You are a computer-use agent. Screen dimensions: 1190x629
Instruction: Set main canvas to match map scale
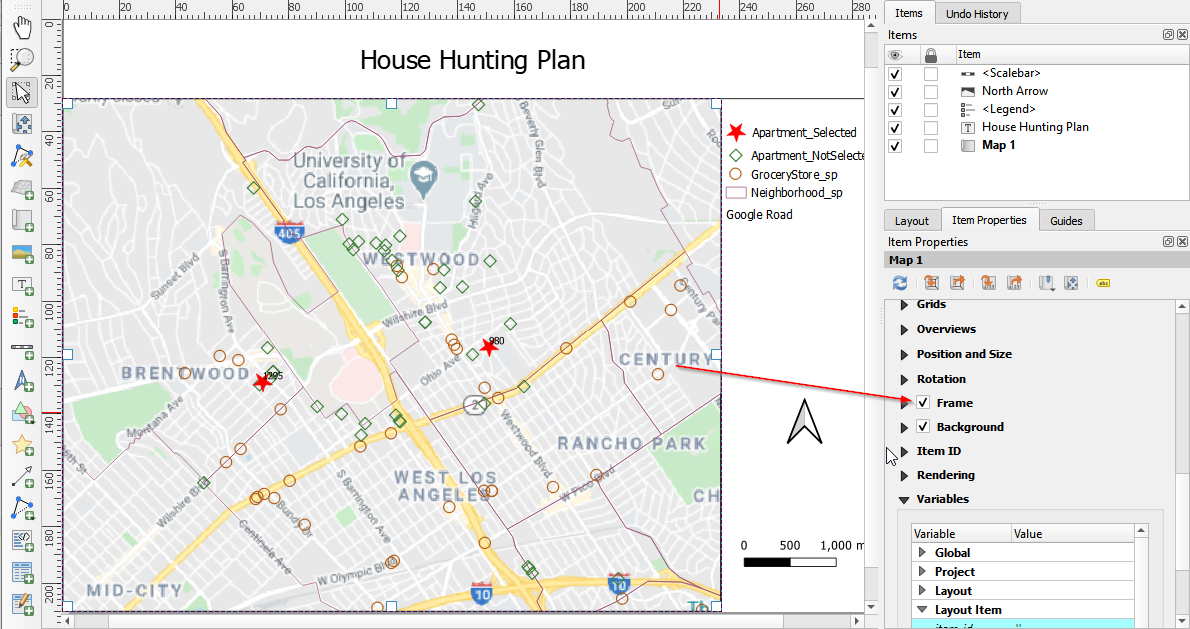click(x=1014, y=283)
